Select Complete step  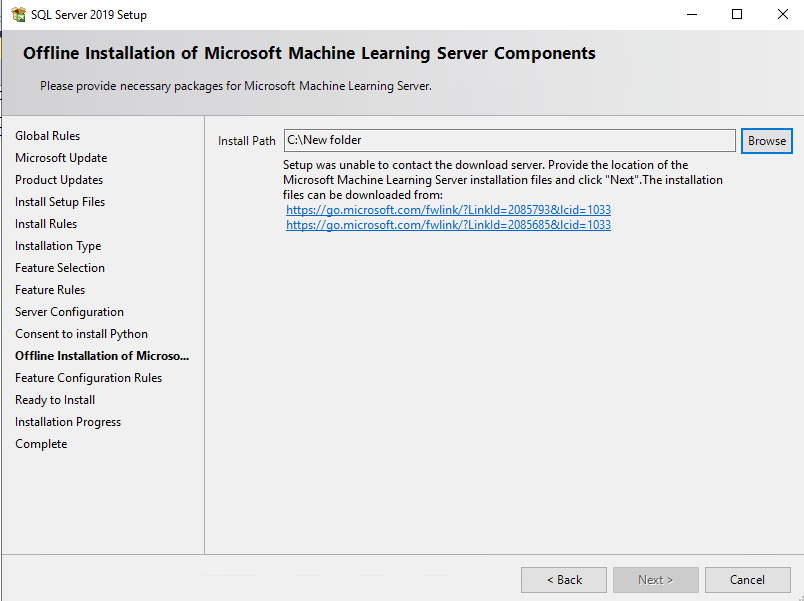pos(41,444)
